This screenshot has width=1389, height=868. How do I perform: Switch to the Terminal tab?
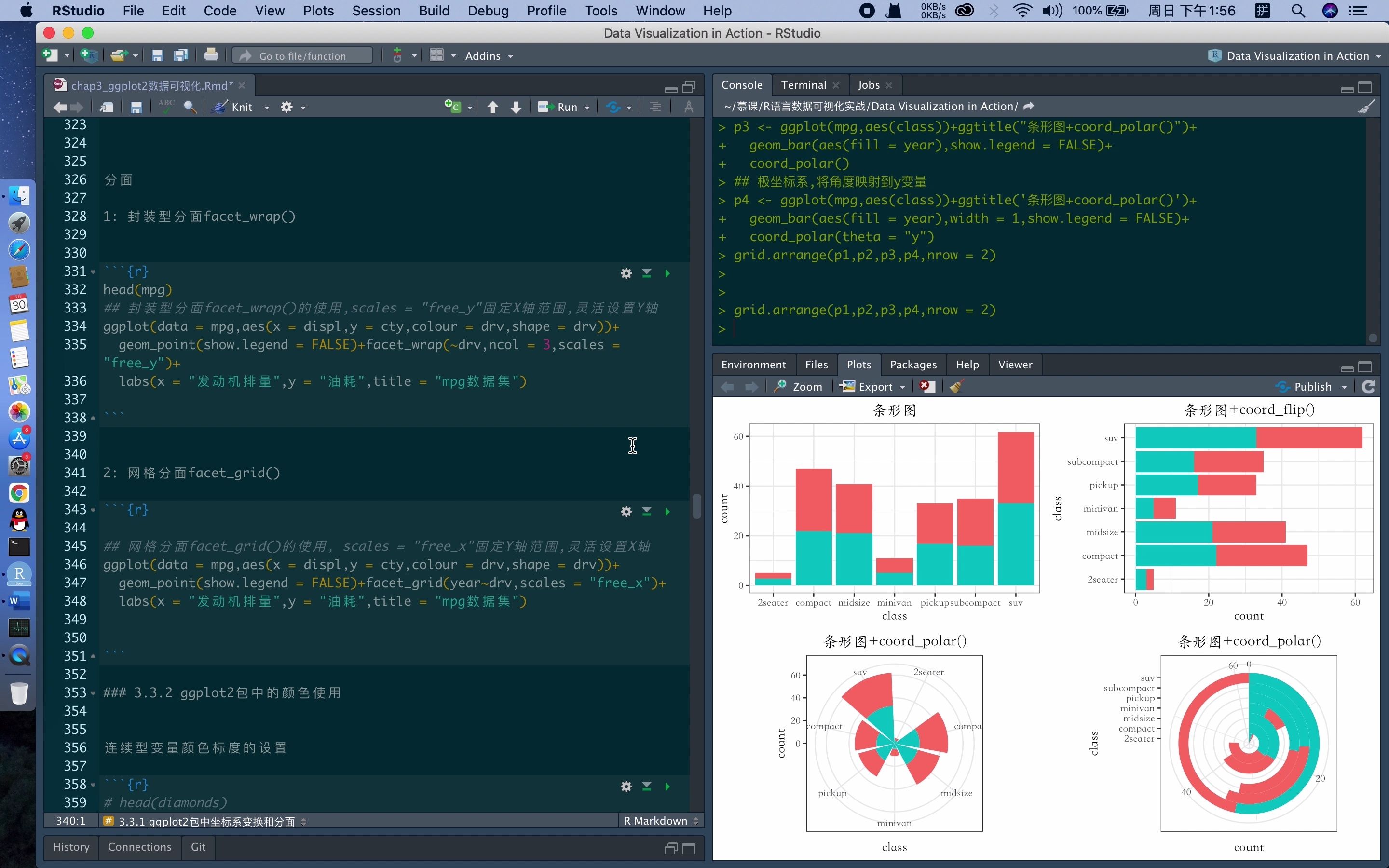[803, 85]
